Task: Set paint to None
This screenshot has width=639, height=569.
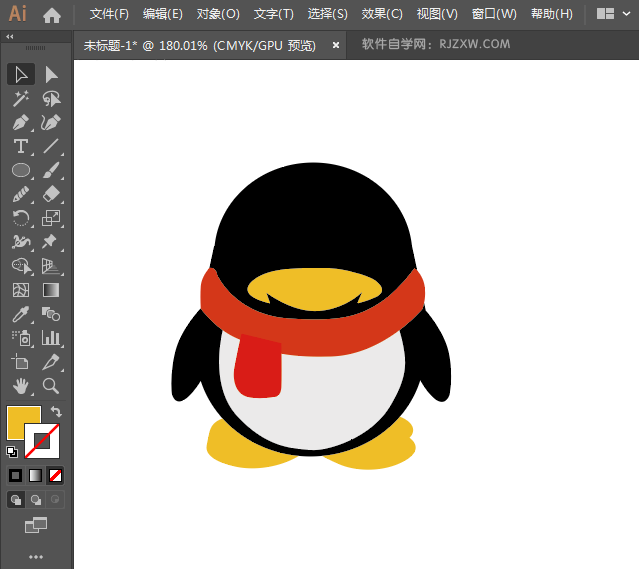Action: coord(56,475)
